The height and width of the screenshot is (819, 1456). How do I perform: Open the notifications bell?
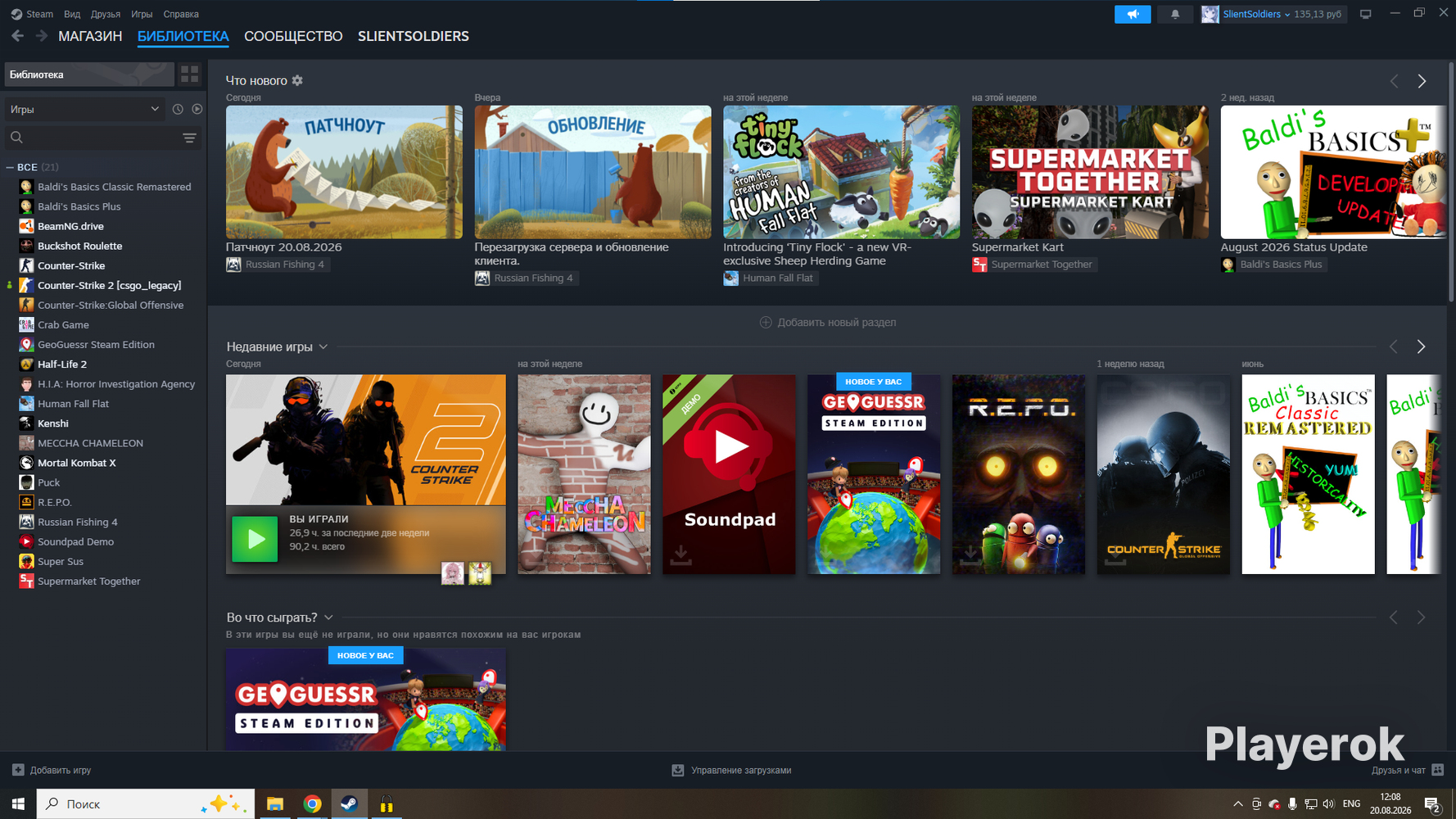pyautogui.click(x=1175, y=14)
